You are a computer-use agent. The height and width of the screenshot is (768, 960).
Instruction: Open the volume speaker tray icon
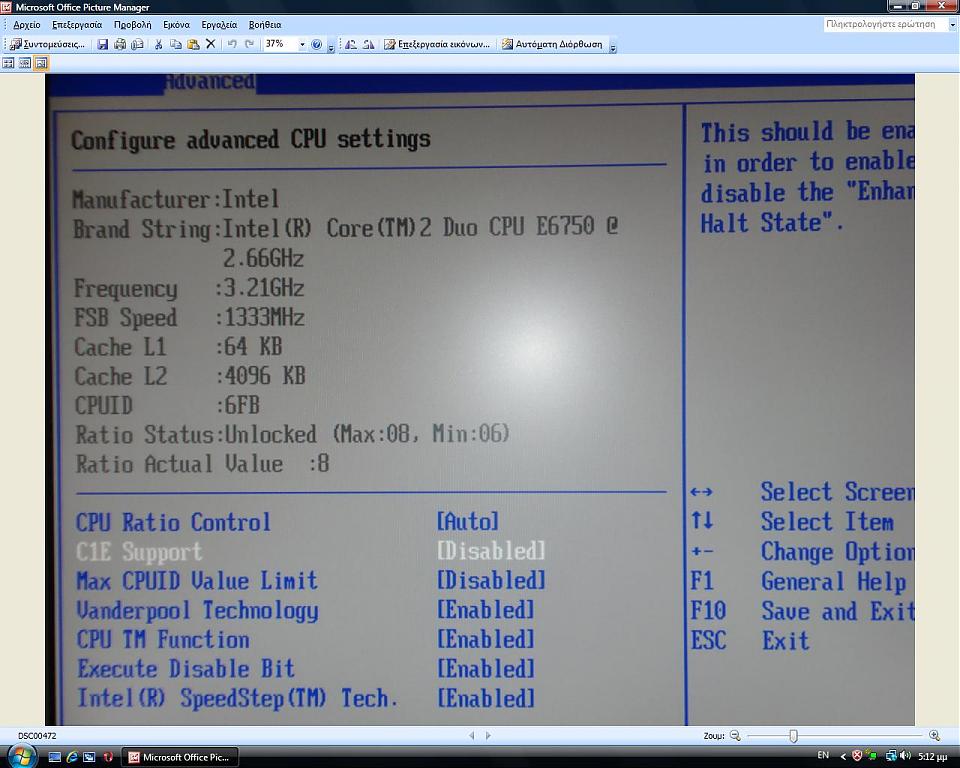906,756
